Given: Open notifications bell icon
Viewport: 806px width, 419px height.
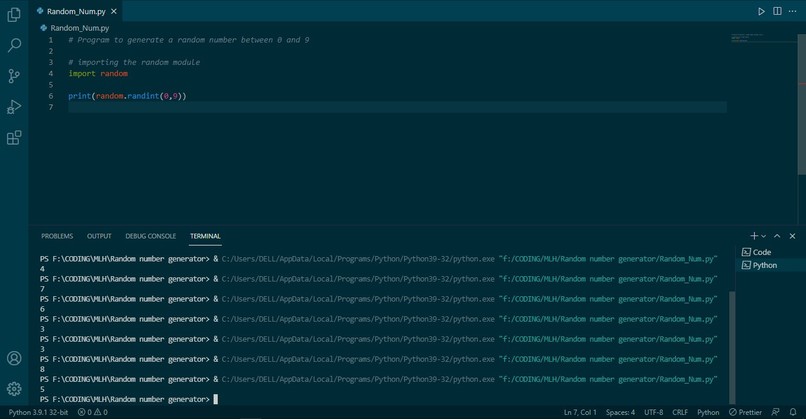Looking at the screenshot, I should point(793,412).
